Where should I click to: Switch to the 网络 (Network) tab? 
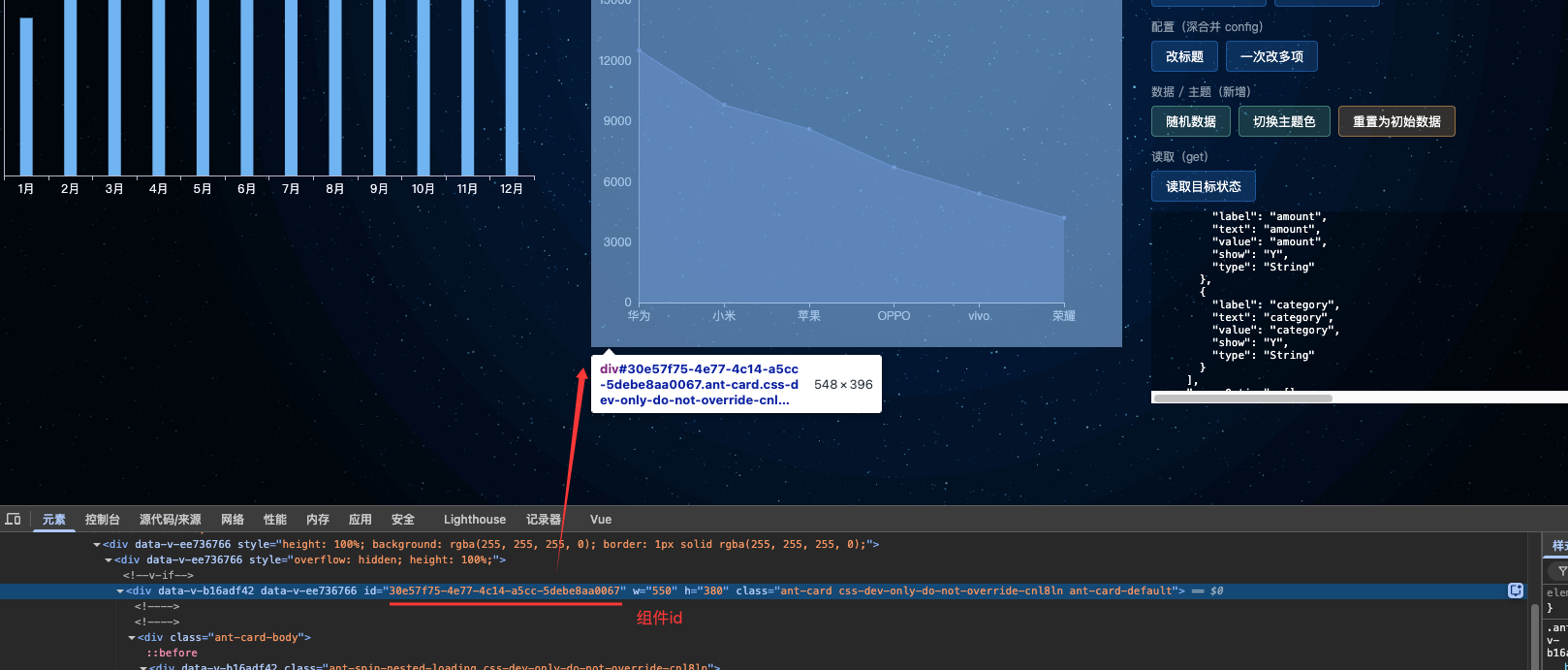click(233, 519)
